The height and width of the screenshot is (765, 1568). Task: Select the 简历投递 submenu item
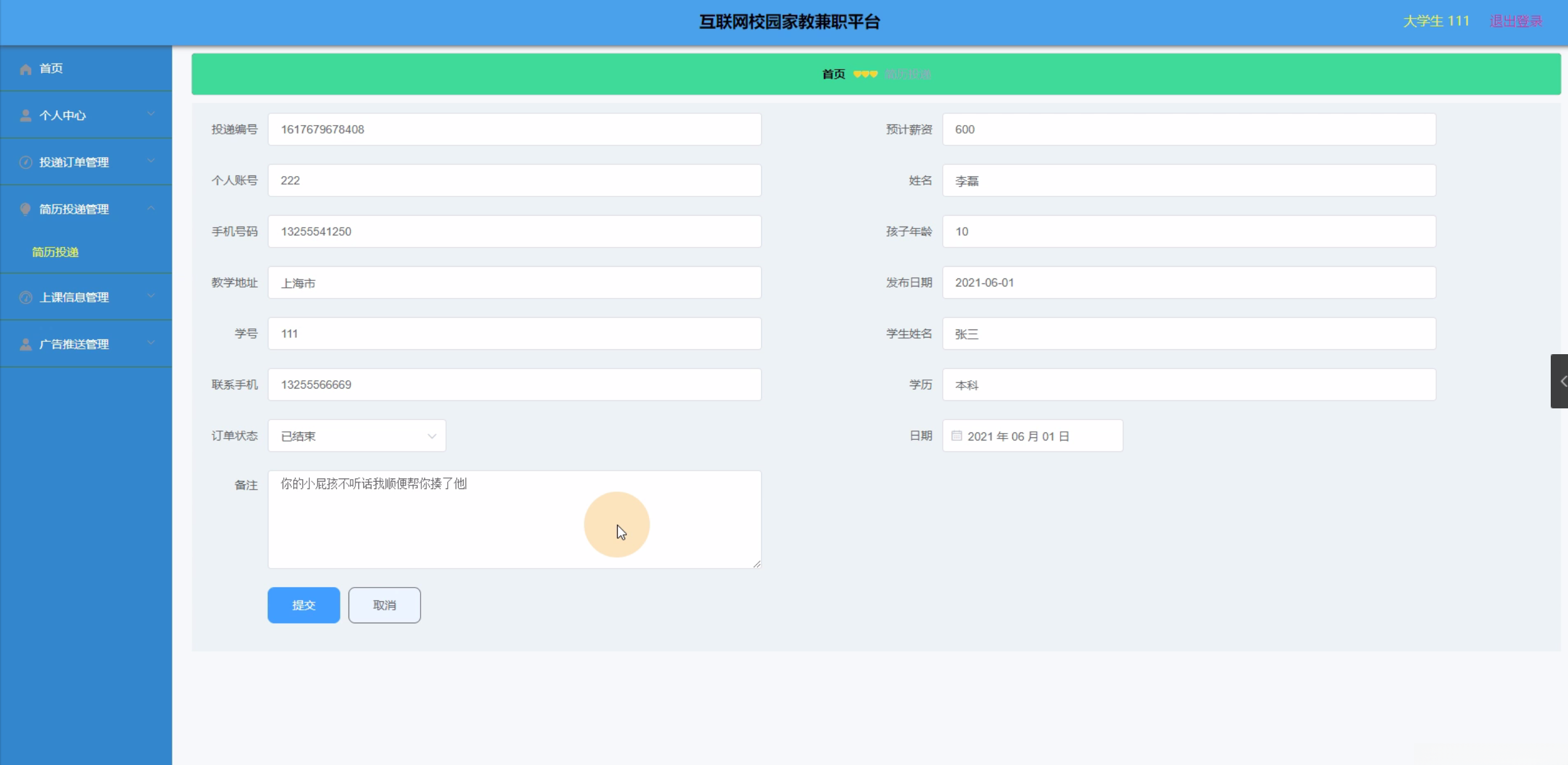(x=55, y=252)
